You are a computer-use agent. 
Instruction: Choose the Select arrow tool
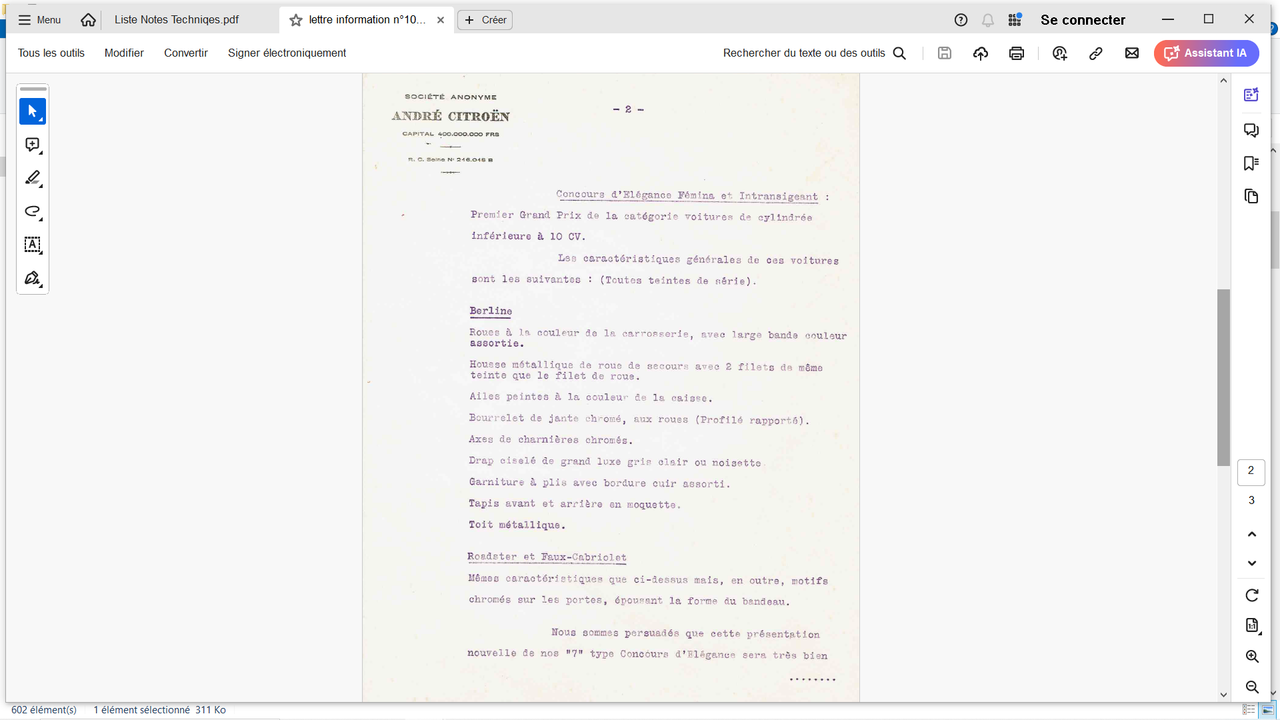[32, 111]
